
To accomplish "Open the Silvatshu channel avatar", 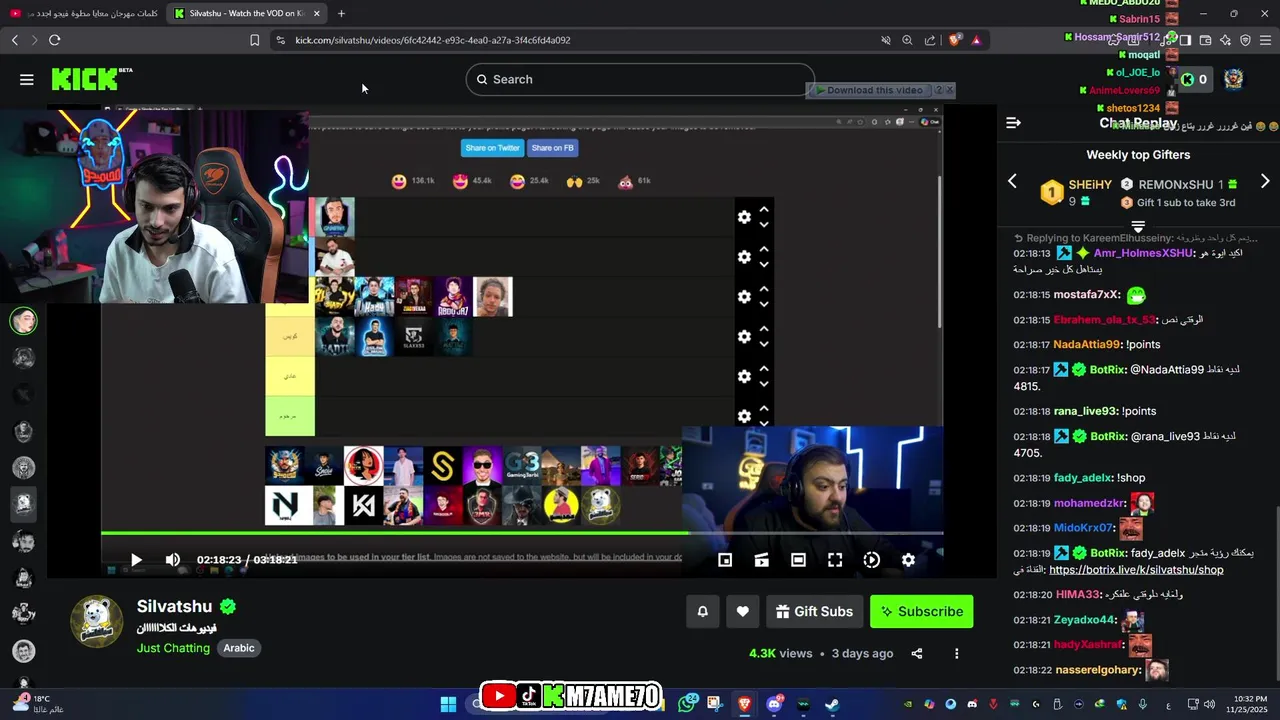I will (x=97, y=621).
